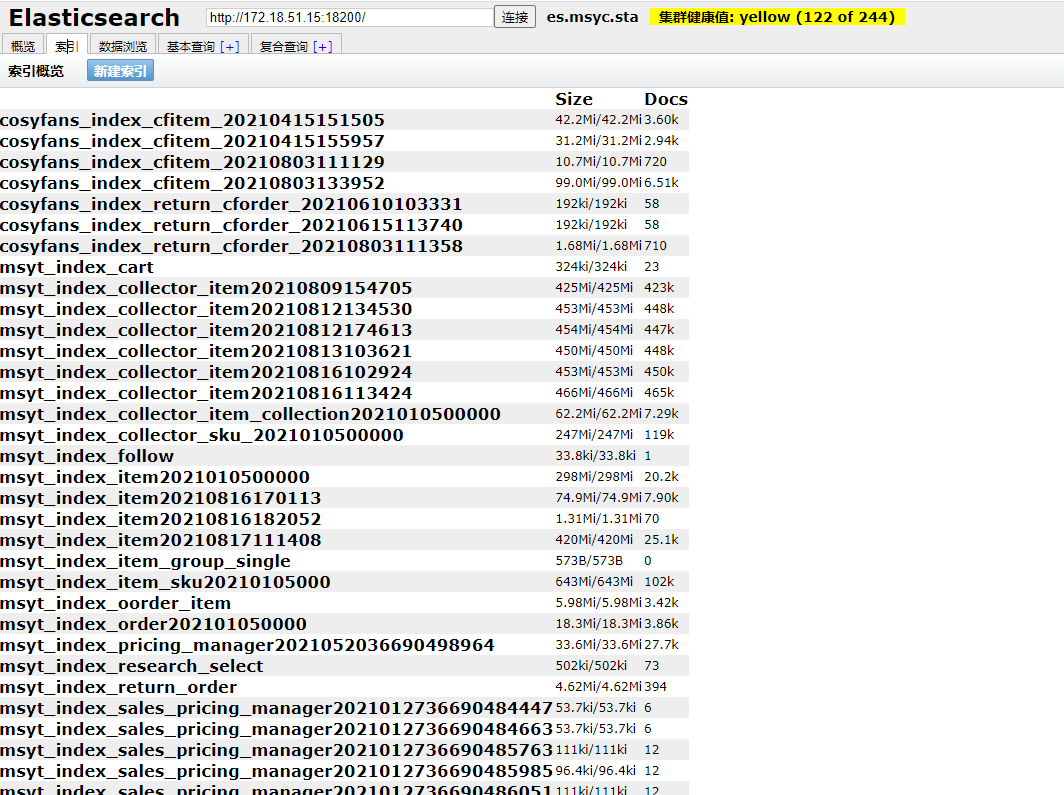Select index msyt_index_item2021010500000
The image size is (1064, 795).
click(155, 478)
